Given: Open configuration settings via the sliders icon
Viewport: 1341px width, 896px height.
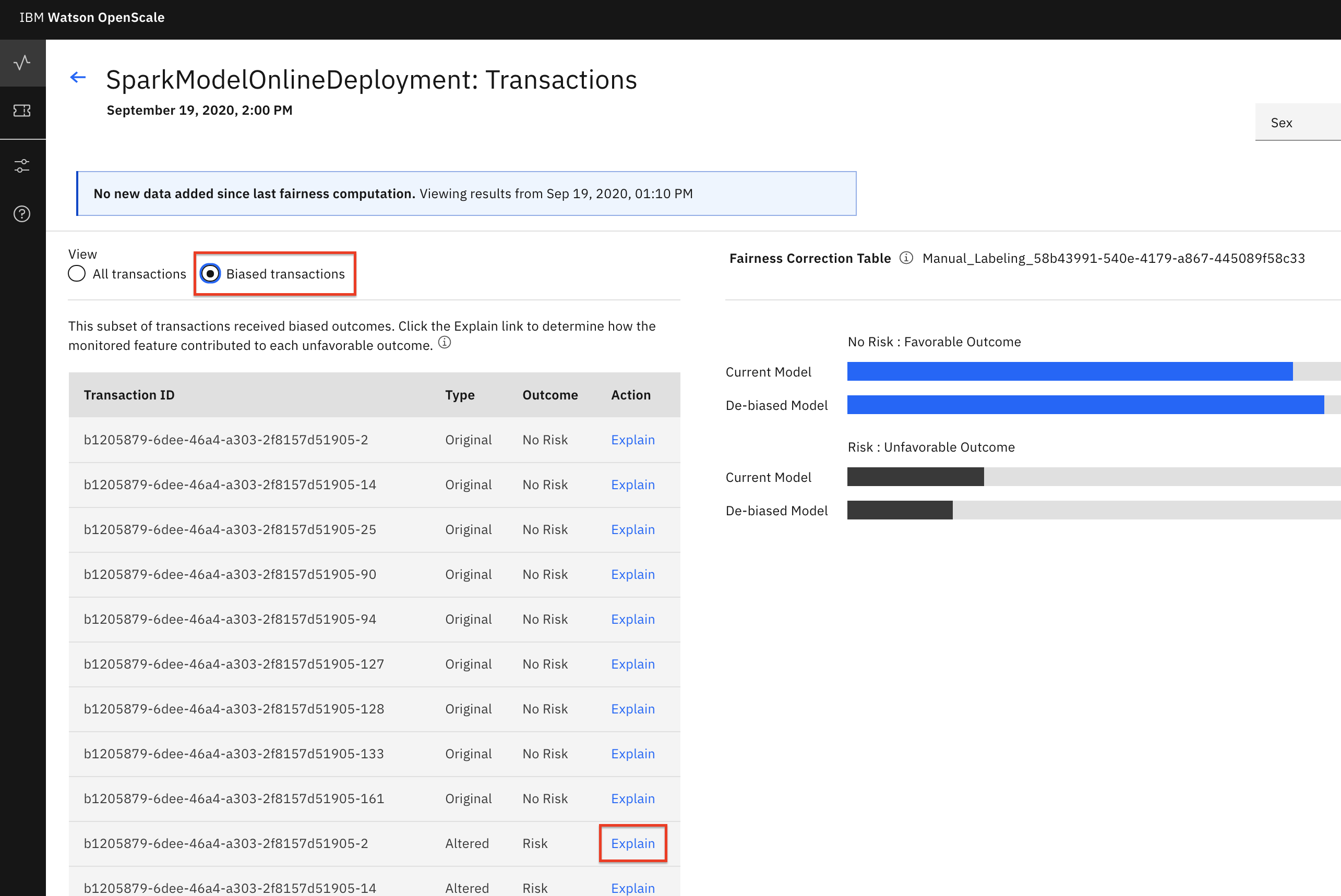Looking at the screenshot, I should (22, 166).
